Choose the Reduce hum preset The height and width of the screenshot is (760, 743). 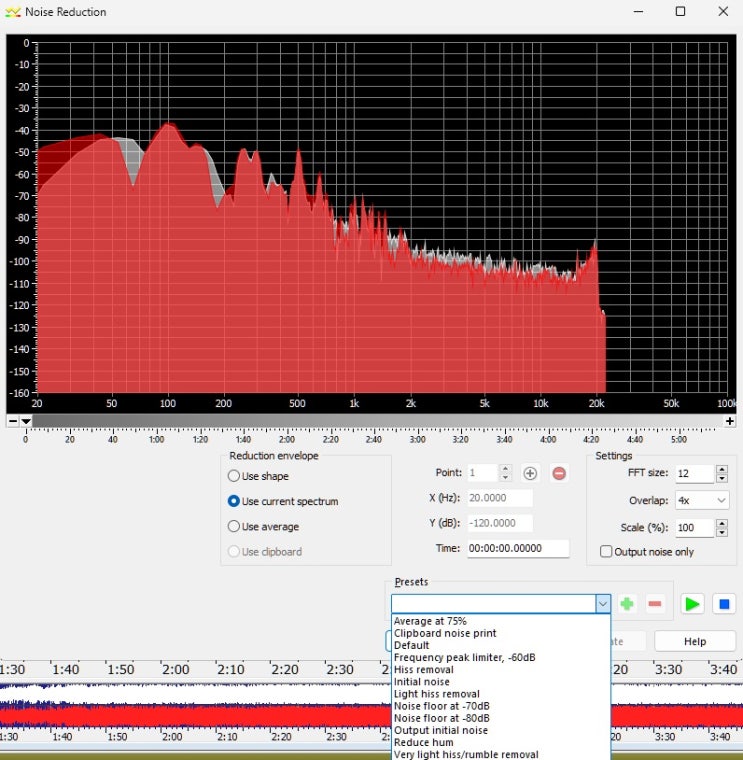[424, 742]
